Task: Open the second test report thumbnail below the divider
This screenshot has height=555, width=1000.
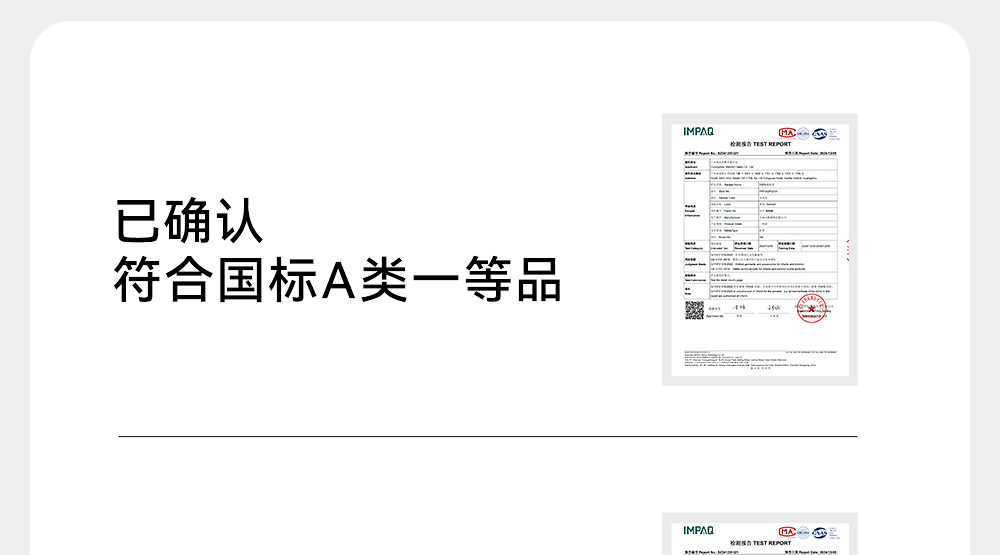Action: pos(760,534)
